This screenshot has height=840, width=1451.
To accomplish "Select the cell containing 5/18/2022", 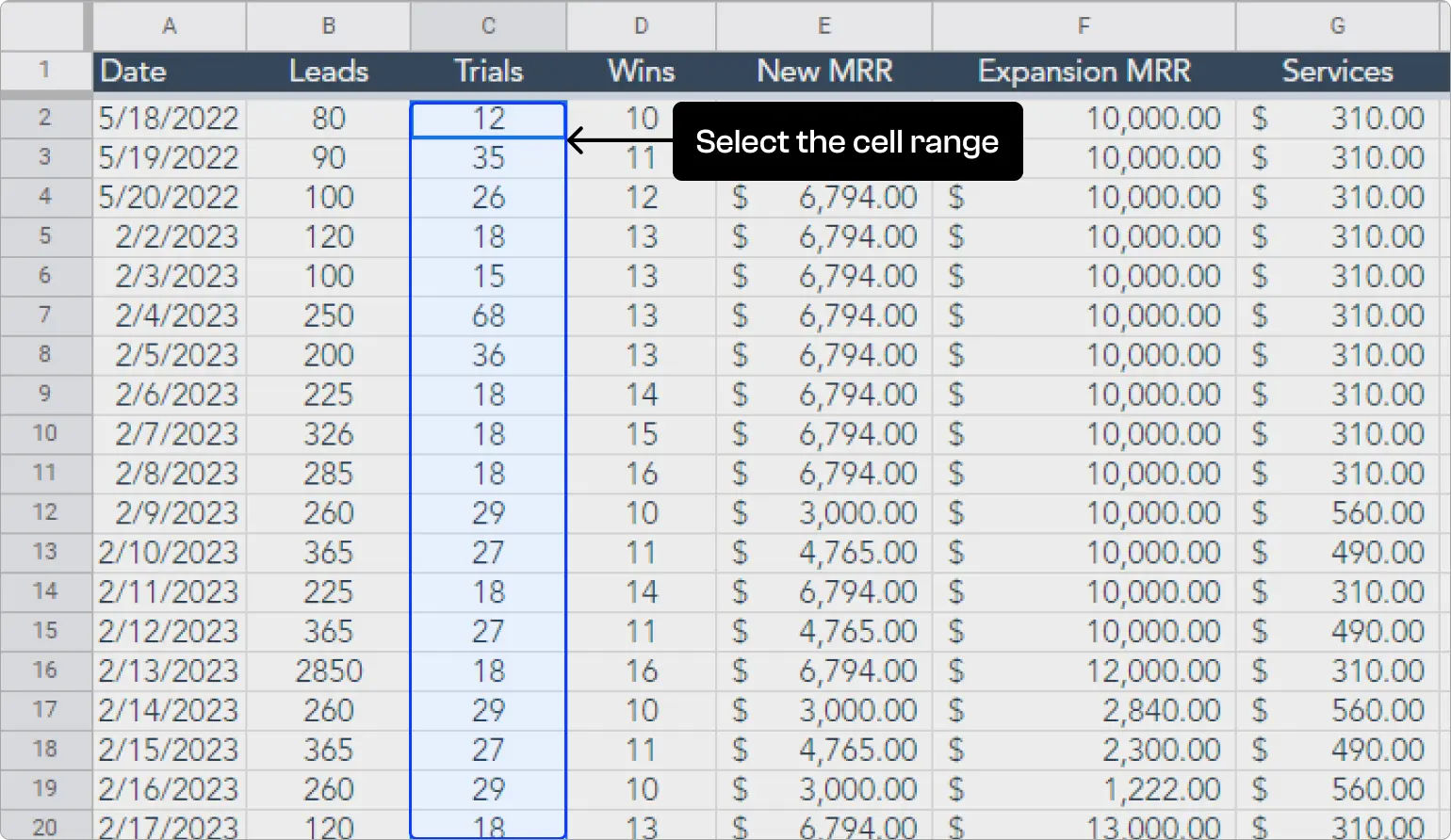I will click(x=169, y=119).
